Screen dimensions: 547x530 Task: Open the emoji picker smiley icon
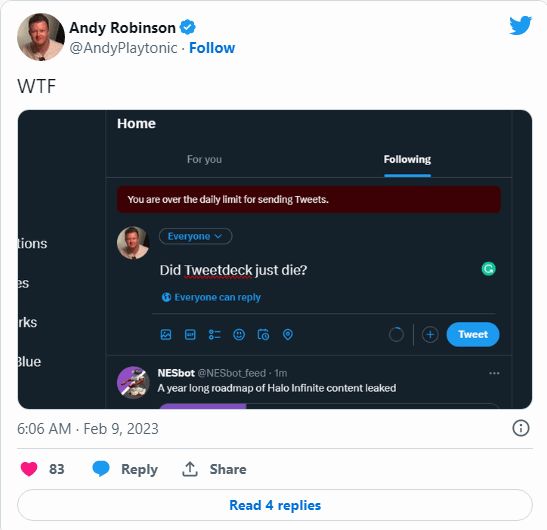coord(239,335)
